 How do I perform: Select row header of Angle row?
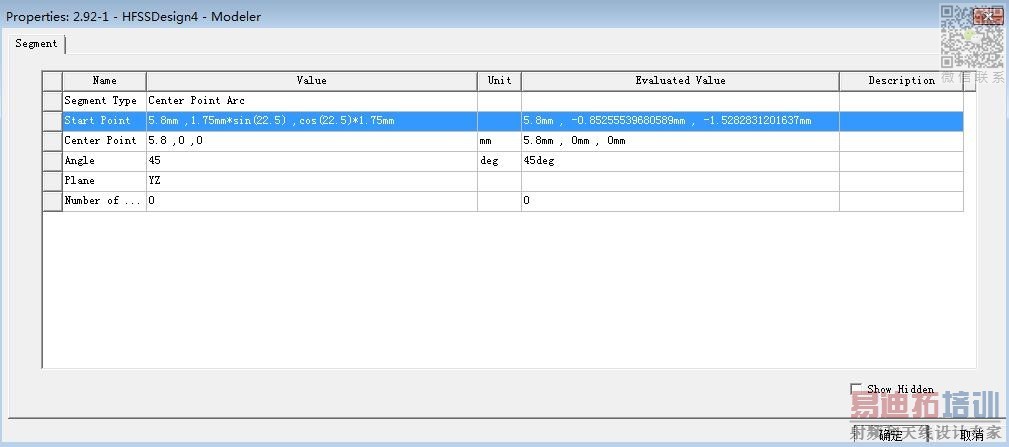tap(52, 161)
